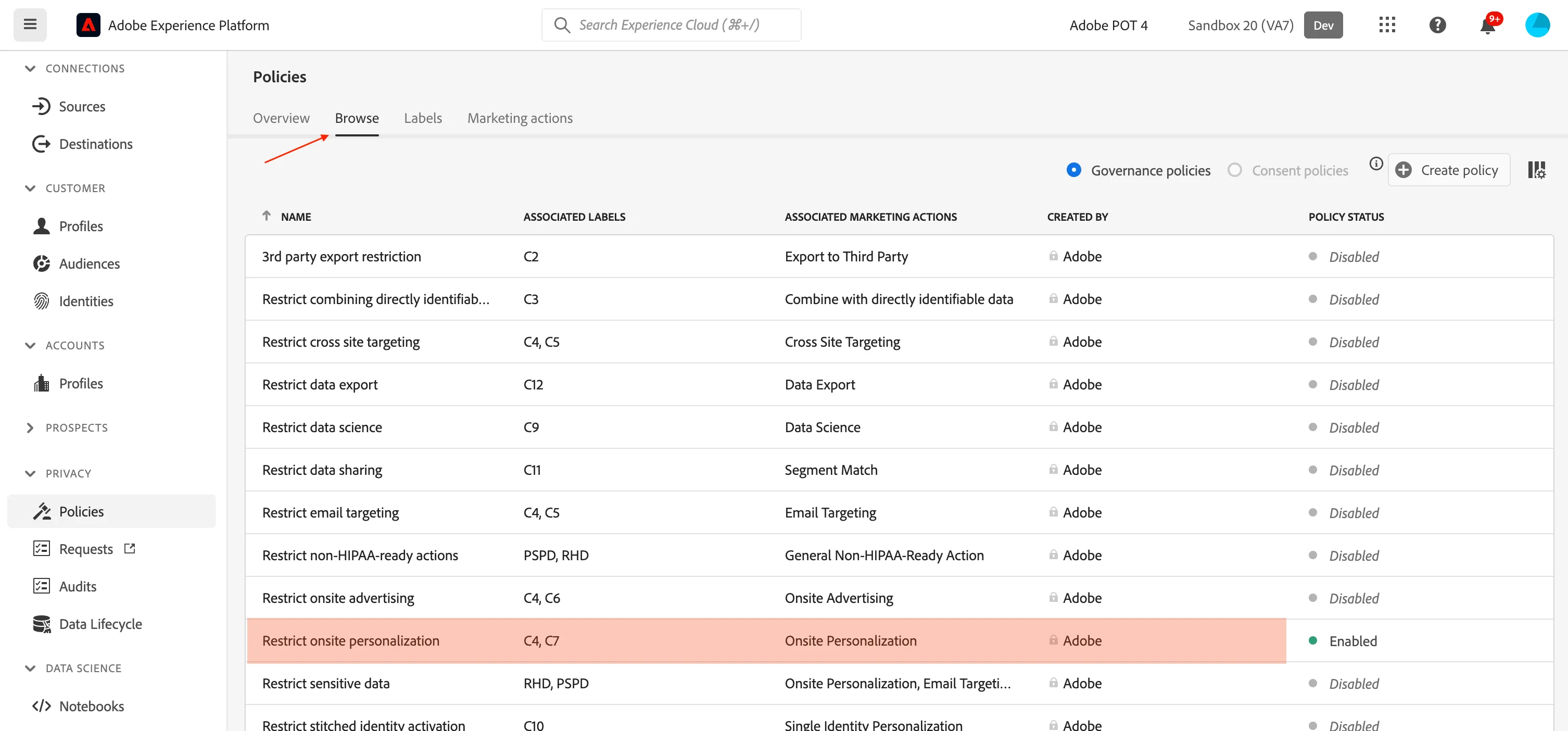The image size is (1568, 731).
Task: Collapse the Accounts section
Action: point(30,346)
